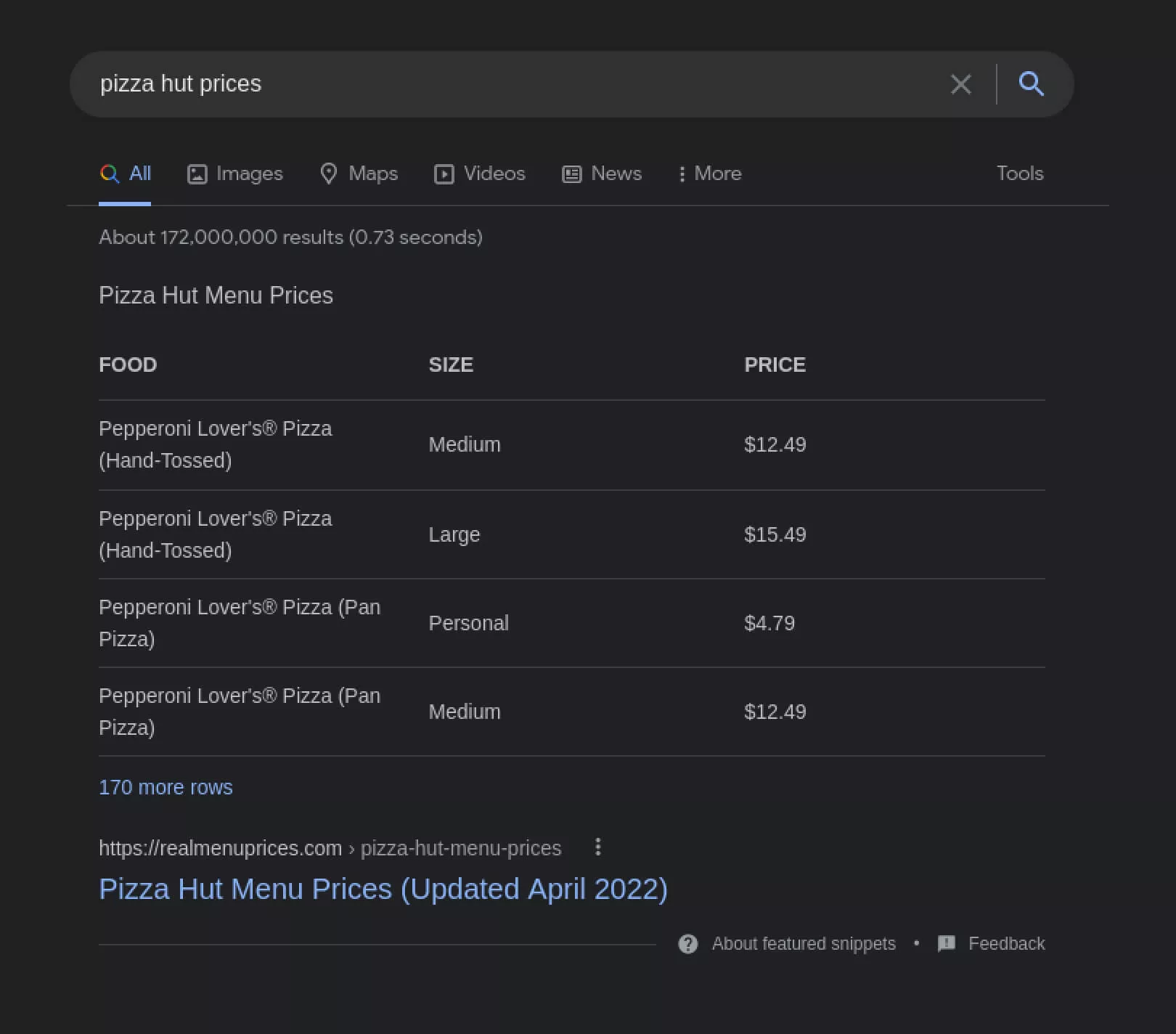Click About featured snippets link

pos(803,944)
